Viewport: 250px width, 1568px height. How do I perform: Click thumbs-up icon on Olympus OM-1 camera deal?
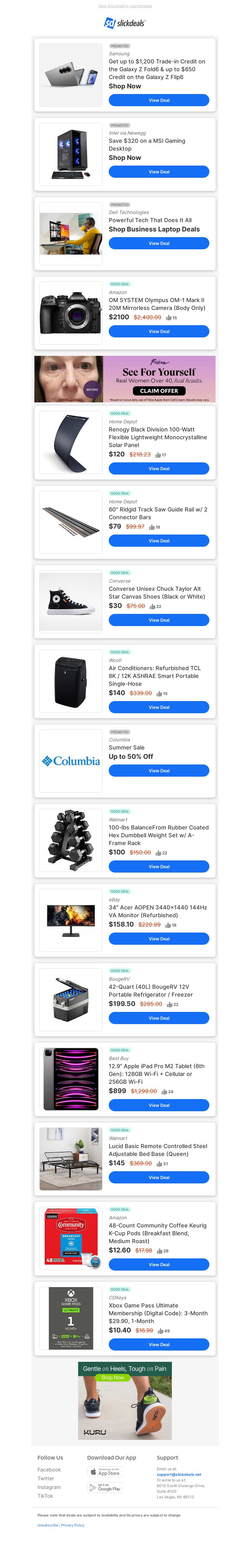[x=168, y=318]
